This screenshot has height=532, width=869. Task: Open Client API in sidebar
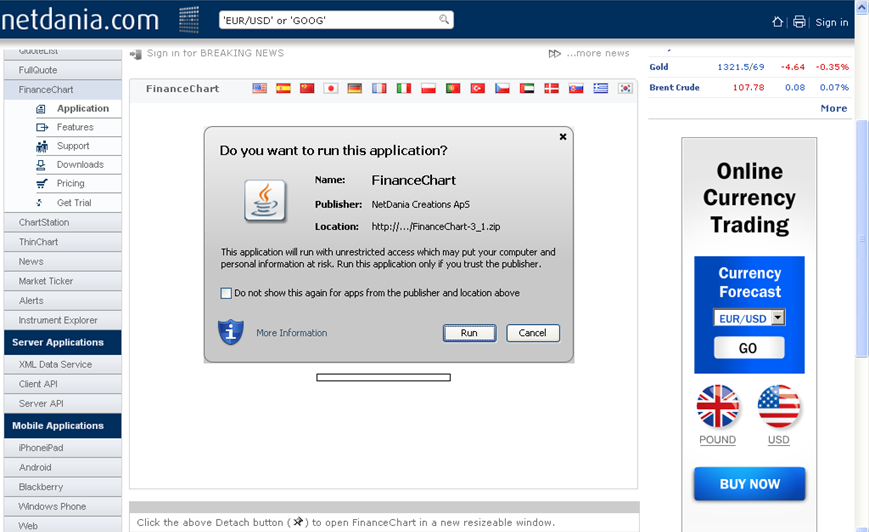tap(63, 384)
